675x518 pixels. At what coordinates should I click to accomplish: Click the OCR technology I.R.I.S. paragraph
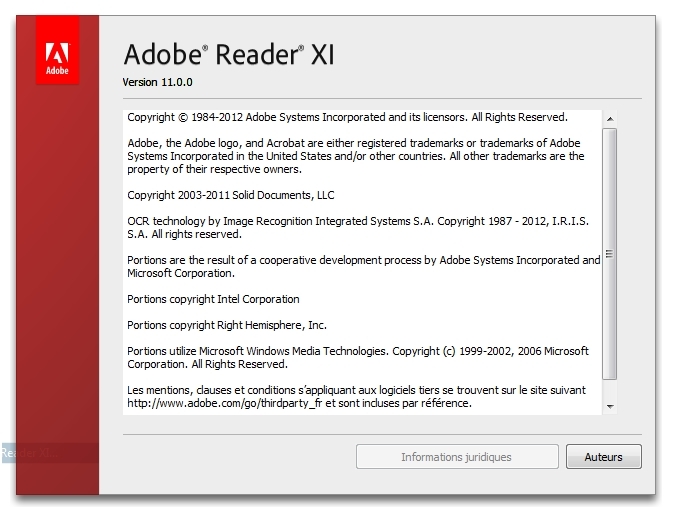[358, 228]
